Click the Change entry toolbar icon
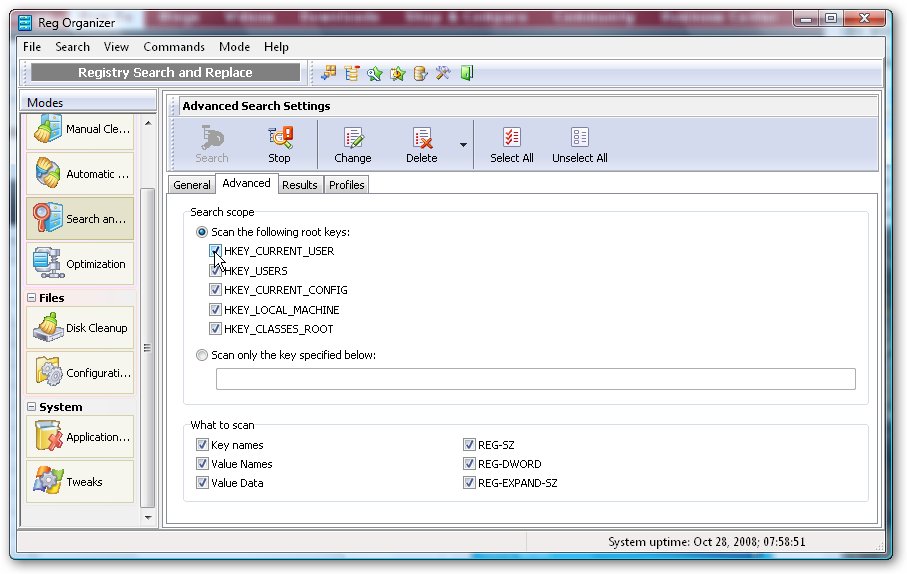The image size is (907, 574). click(352, 144)
